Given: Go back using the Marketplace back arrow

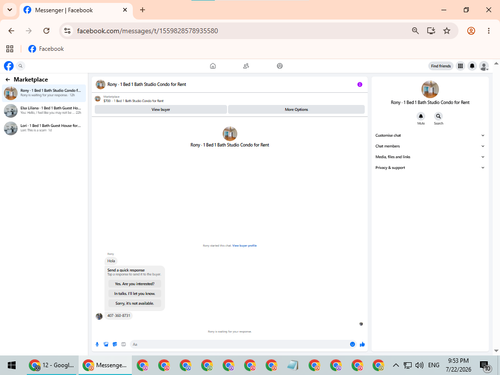Looking at the screenshot, I should pyautogui.click(x=8, y=79).
